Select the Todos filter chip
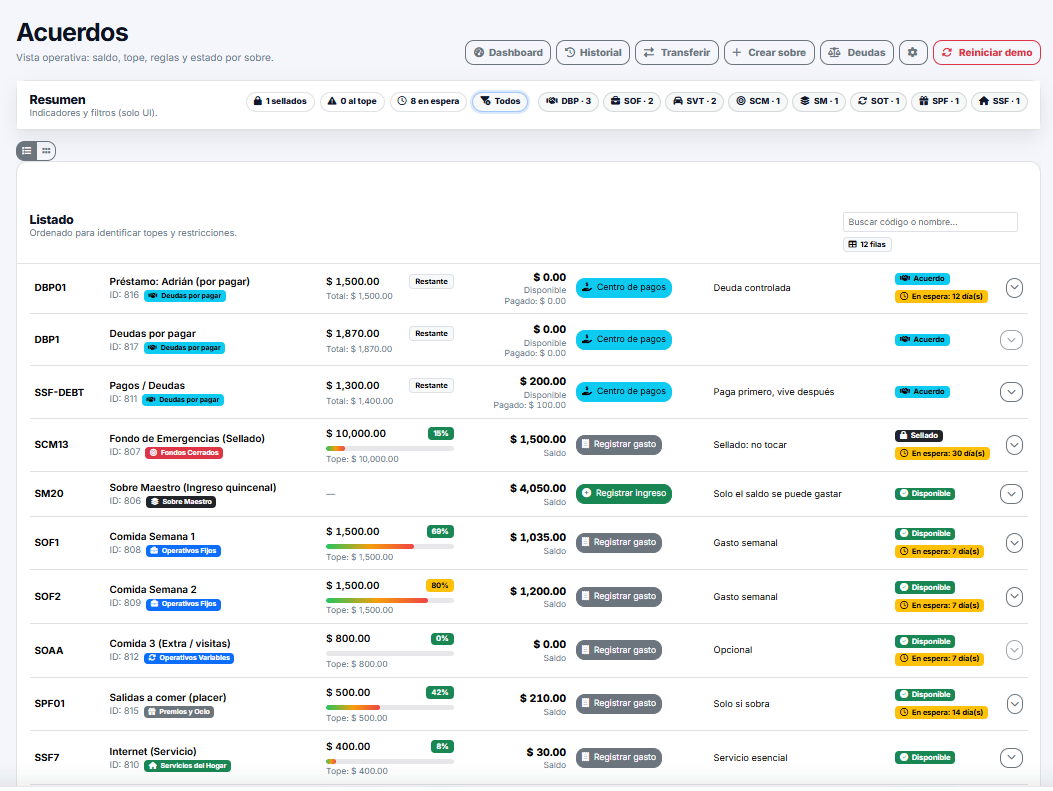 pos(500,101)
